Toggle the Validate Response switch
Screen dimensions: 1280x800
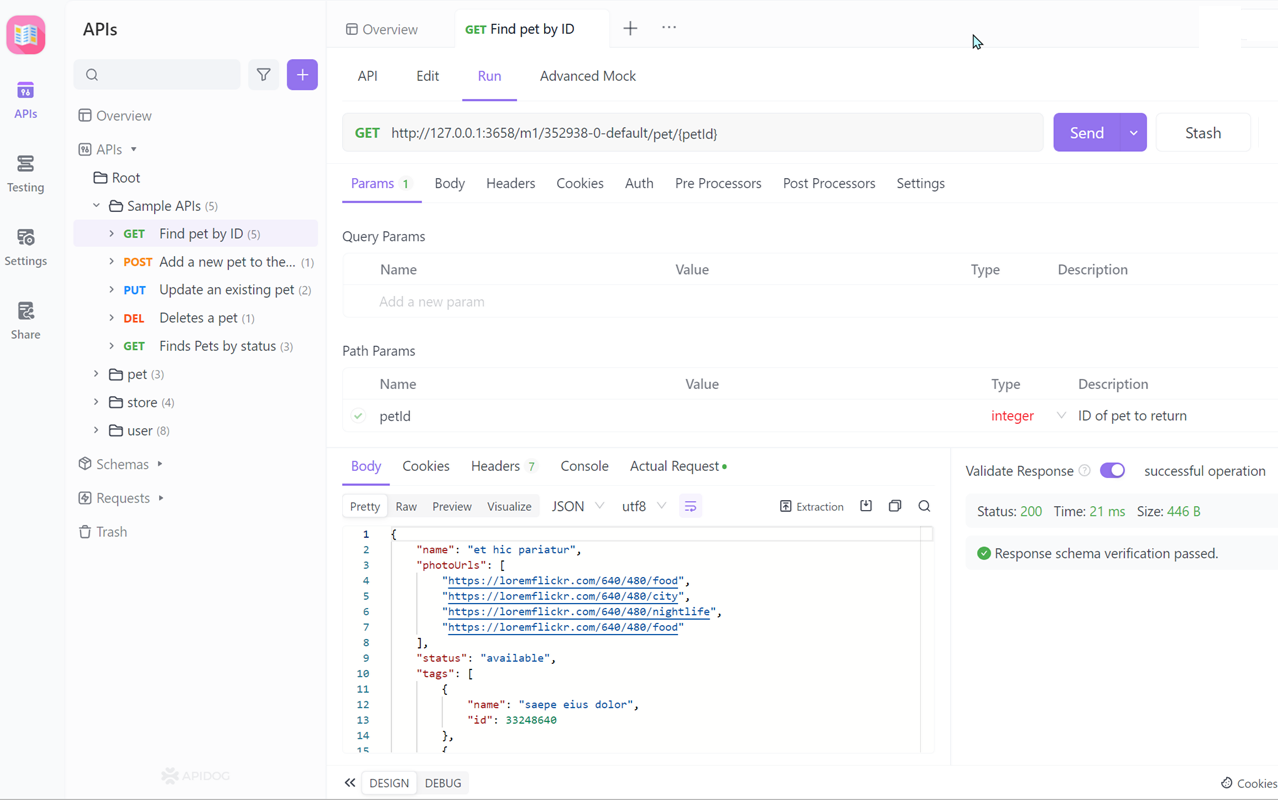1112,471
